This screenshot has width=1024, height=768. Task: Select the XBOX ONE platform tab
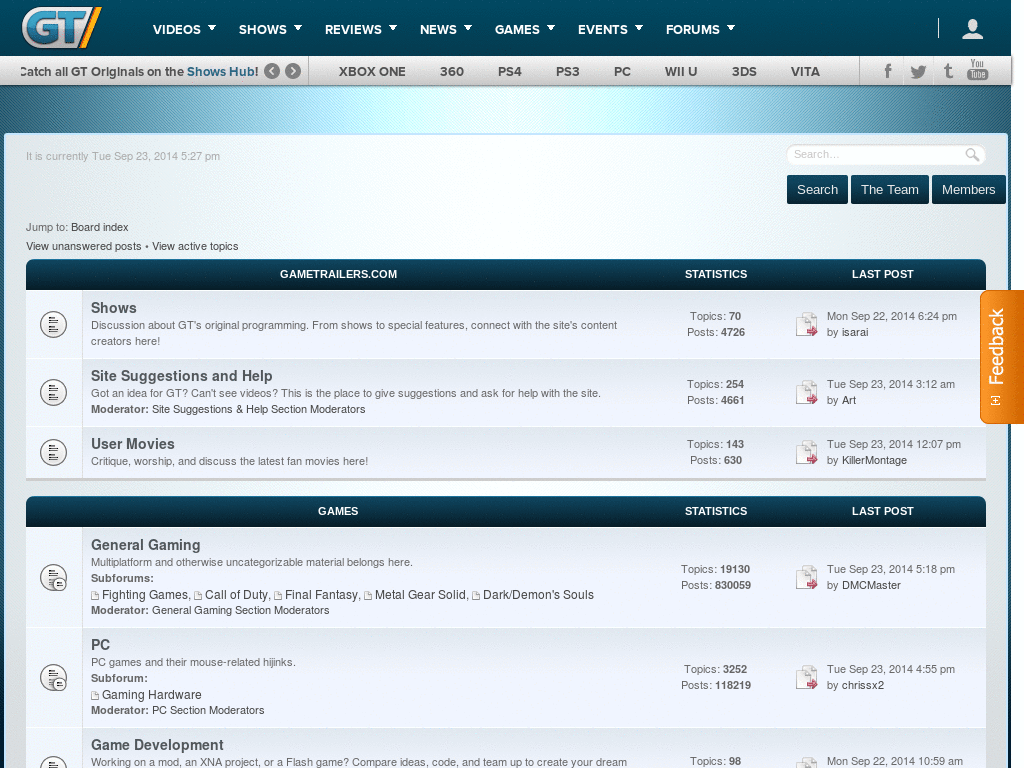pyautogui.click(x=372, y=72)
